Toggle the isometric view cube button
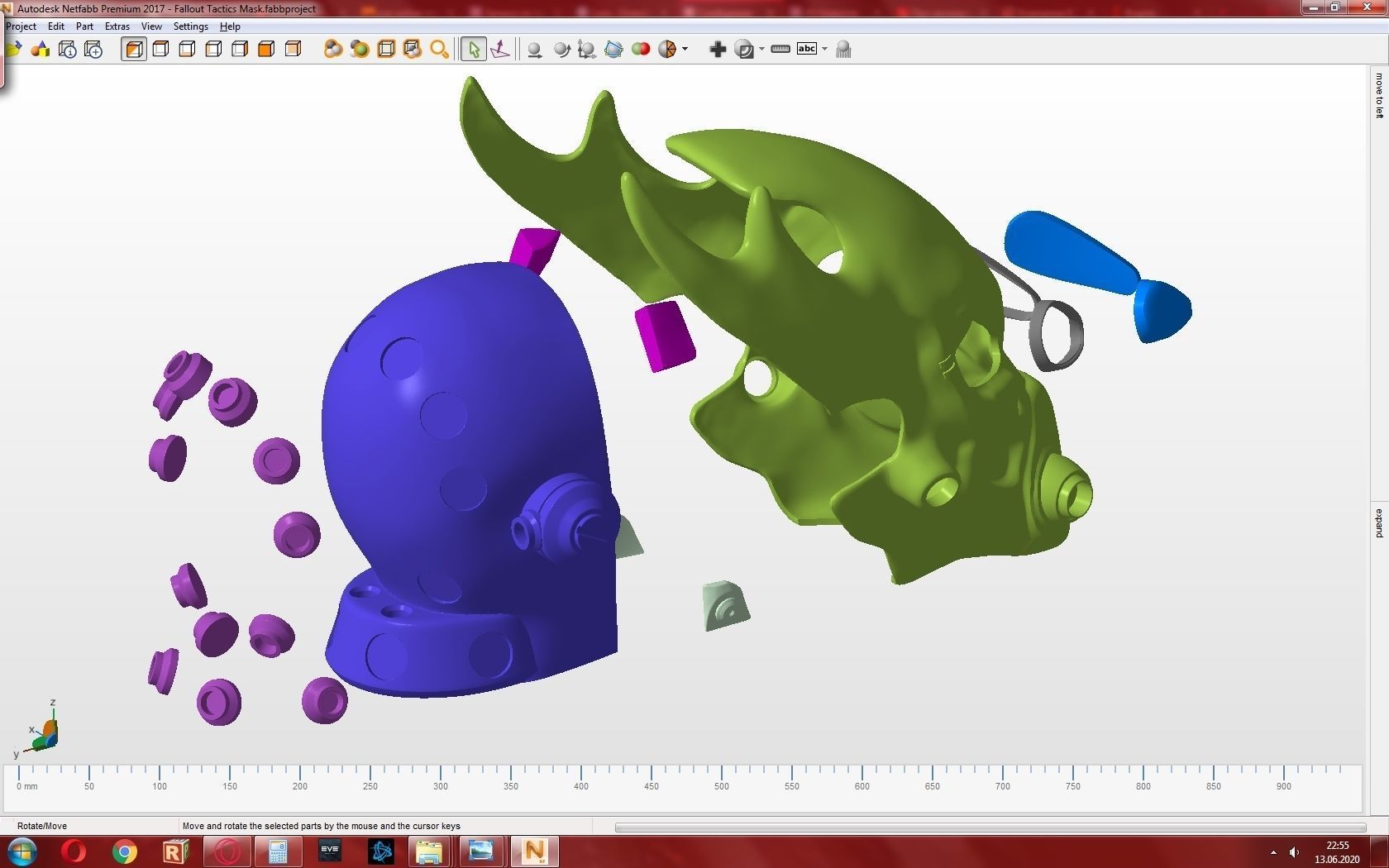Viewport: 1389px width, 868px height. pyautogui.click(x=134, y=50)
